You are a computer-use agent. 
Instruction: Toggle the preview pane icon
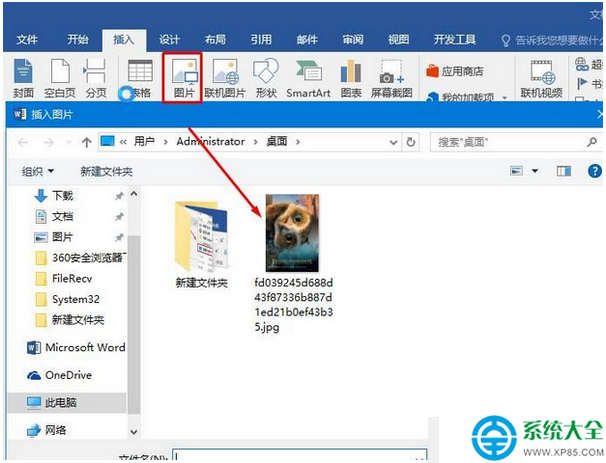(x=563, y=171)
